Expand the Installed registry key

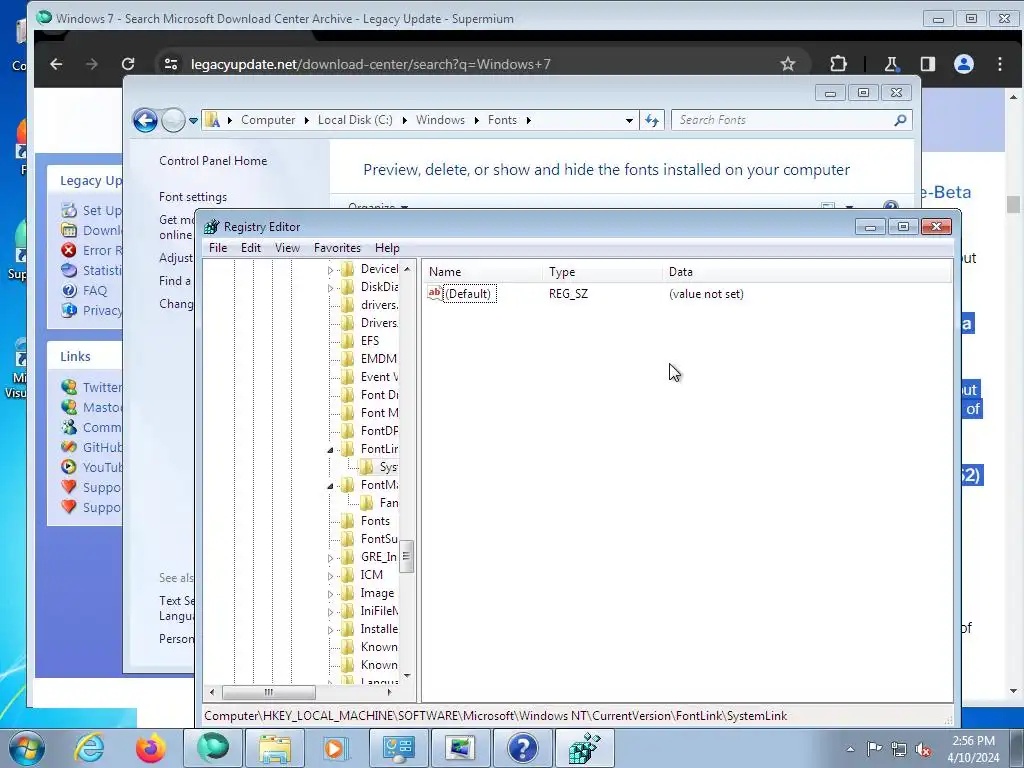coord(330,630)
